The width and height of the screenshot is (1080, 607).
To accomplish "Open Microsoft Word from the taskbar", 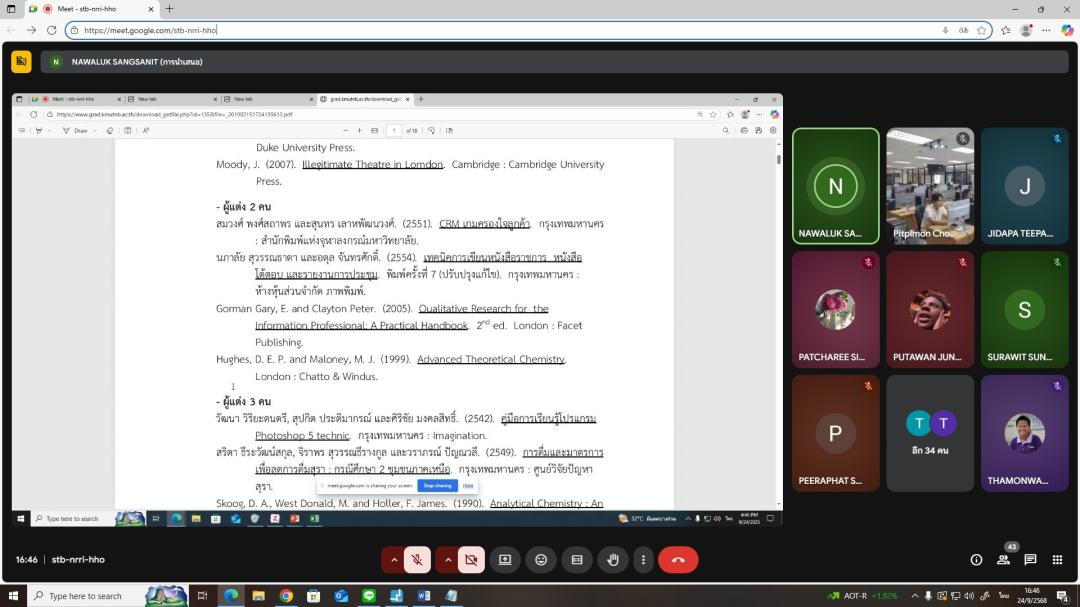I will pos(423,596).
